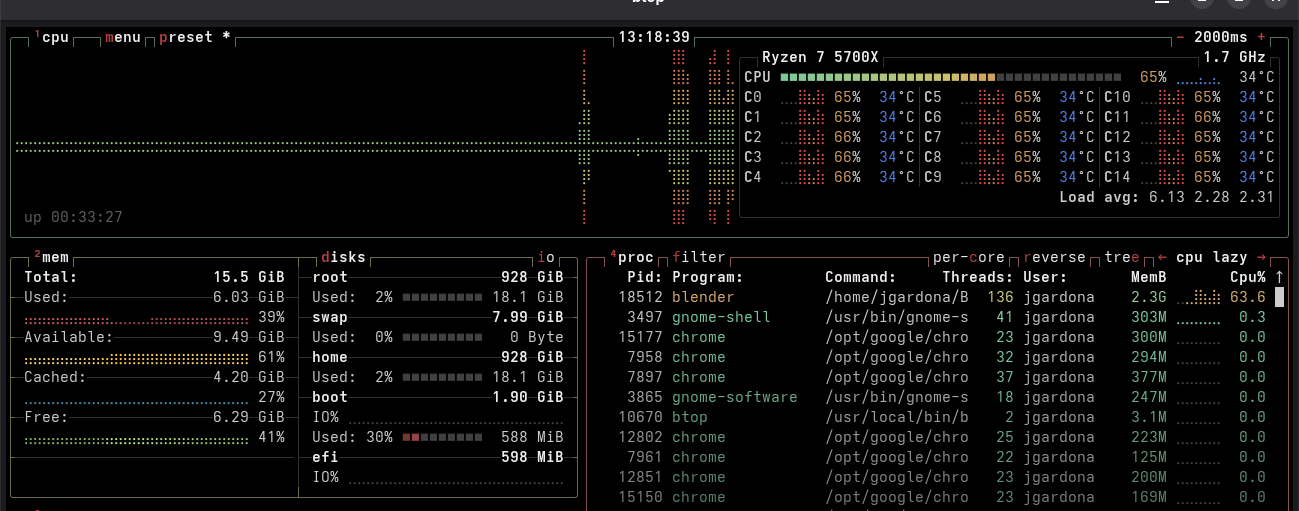
Task: Select the C9 core row label
Action: click(x=932, y=177)
